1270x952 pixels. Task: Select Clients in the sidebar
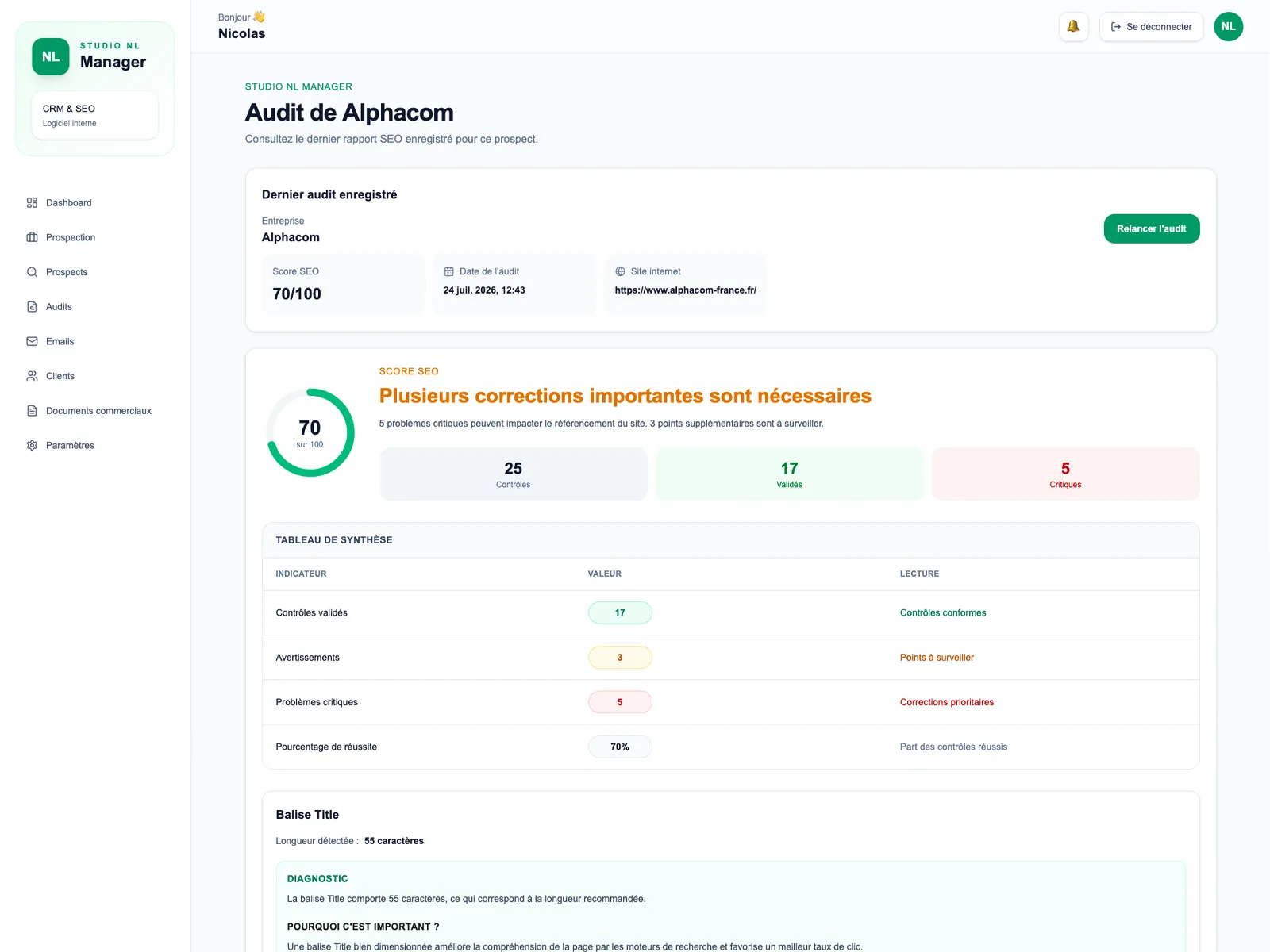[x=95, y=376]
